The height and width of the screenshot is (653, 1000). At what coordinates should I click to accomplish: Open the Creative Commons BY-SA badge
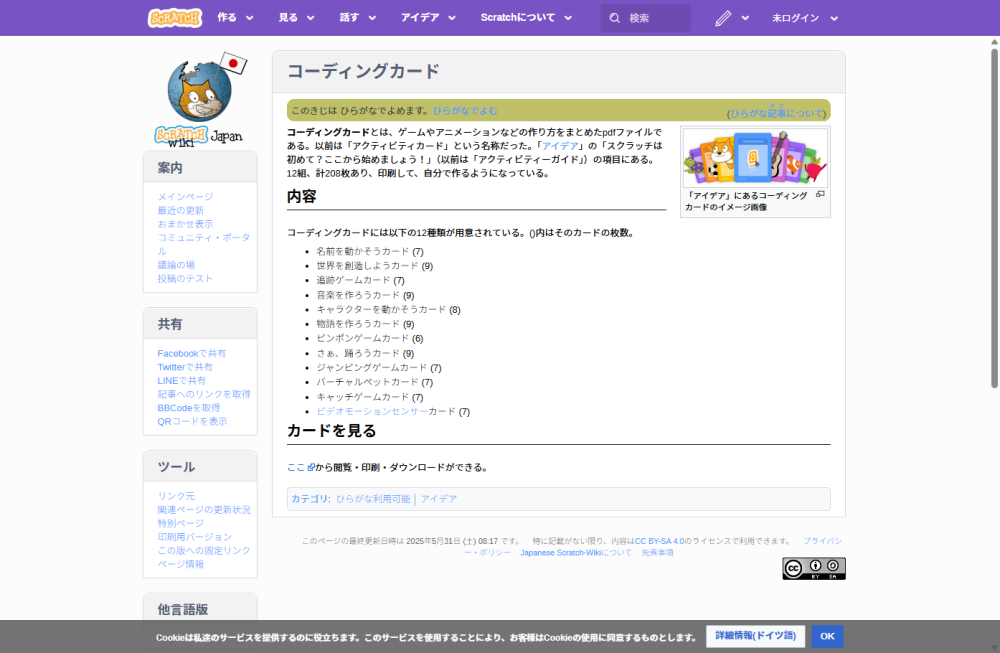pyautogui.click(x=814, y=568)
